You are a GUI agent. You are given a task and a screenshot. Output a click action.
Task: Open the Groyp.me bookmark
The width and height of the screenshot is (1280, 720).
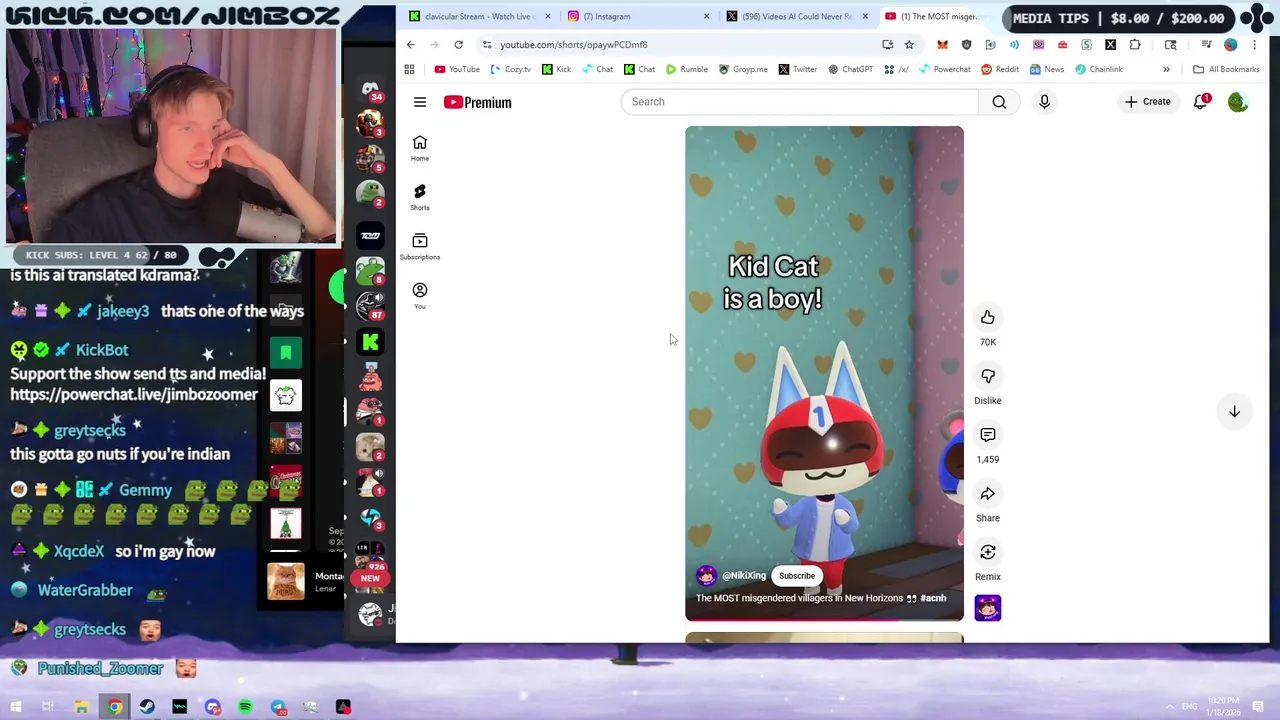point(742,69)
